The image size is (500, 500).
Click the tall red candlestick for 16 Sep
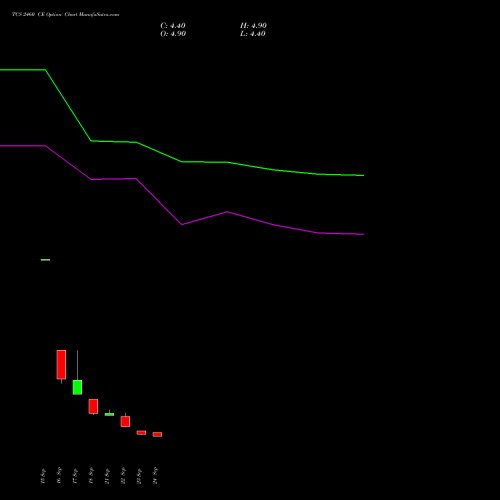(x=61, y=364)
